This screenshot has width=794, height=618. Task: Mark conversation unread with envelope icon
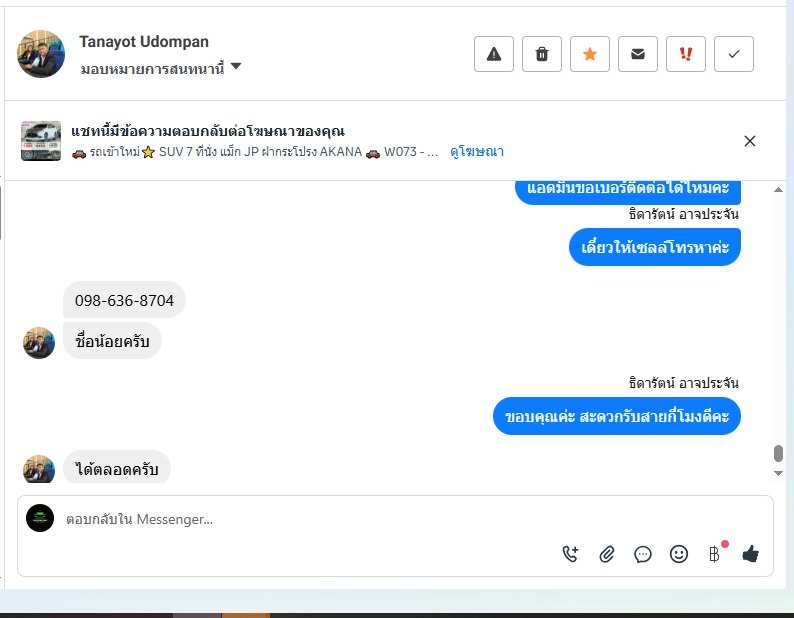coord(638,54)
